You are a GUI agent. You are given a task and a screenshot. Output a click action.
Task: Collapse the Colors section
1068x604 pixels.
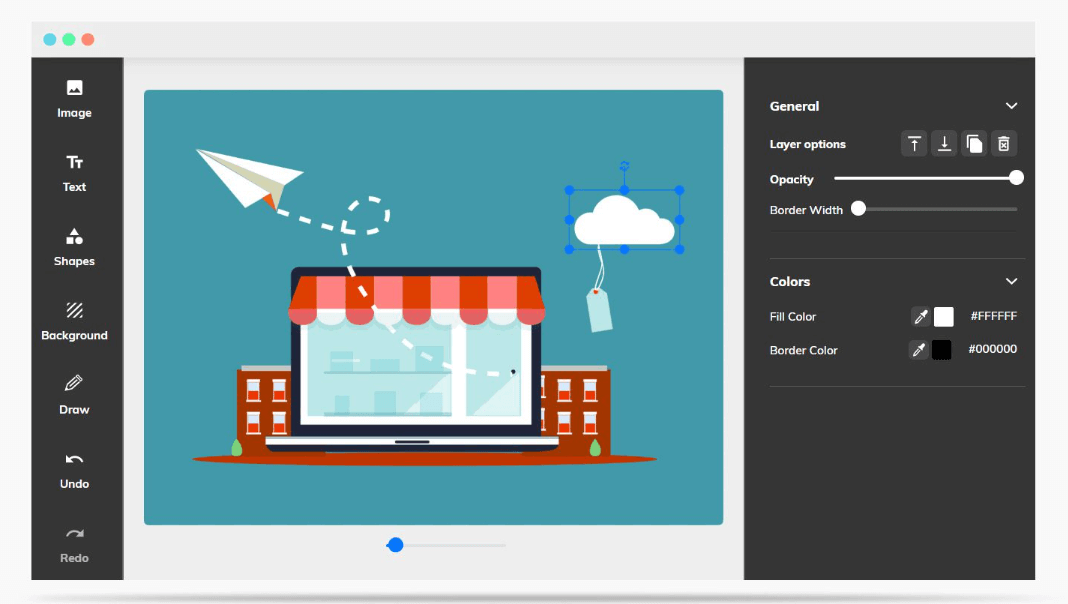[x=1011, y=281]
